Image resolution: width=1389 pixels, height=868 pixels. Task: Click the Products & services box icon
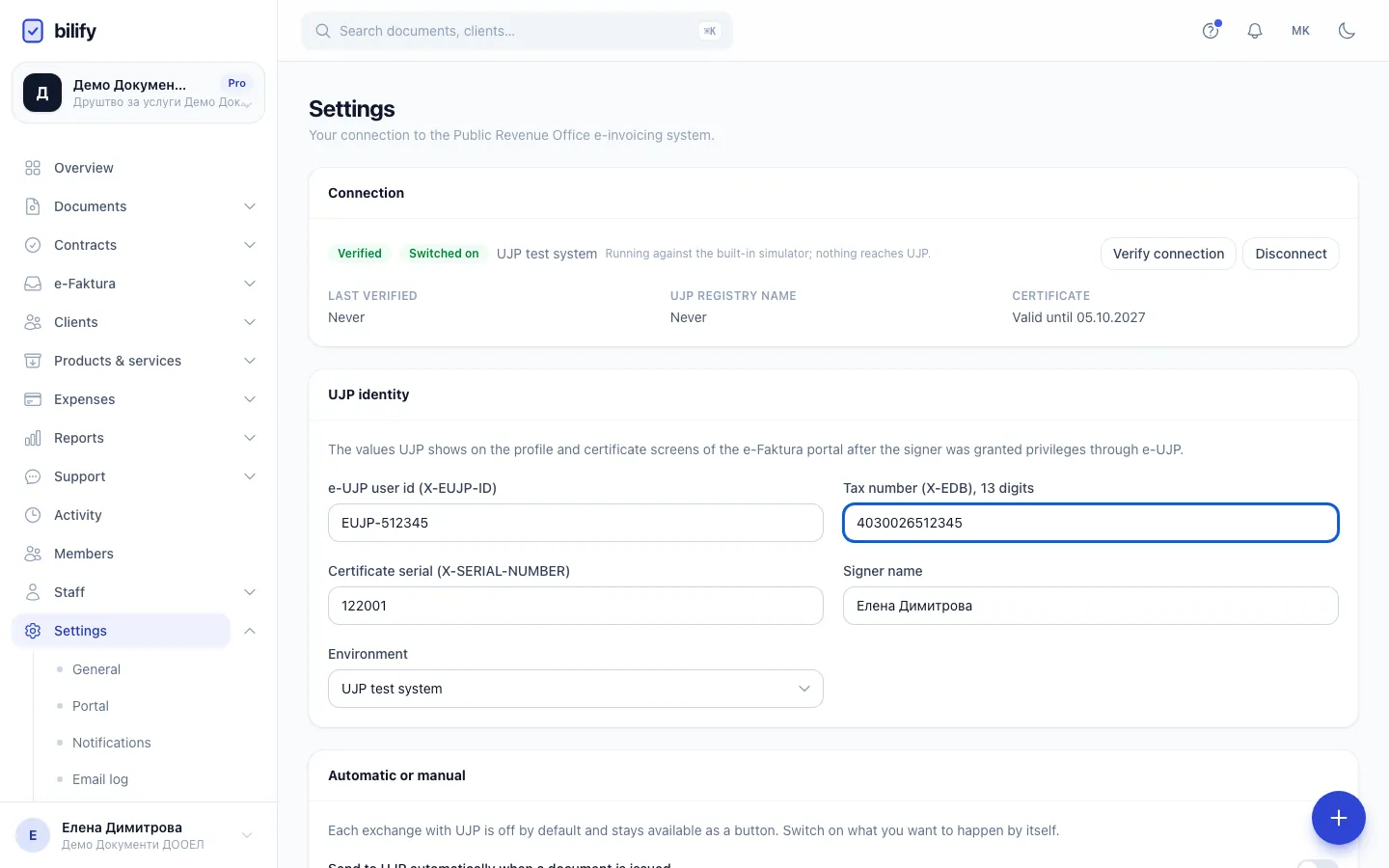(33, 361)
